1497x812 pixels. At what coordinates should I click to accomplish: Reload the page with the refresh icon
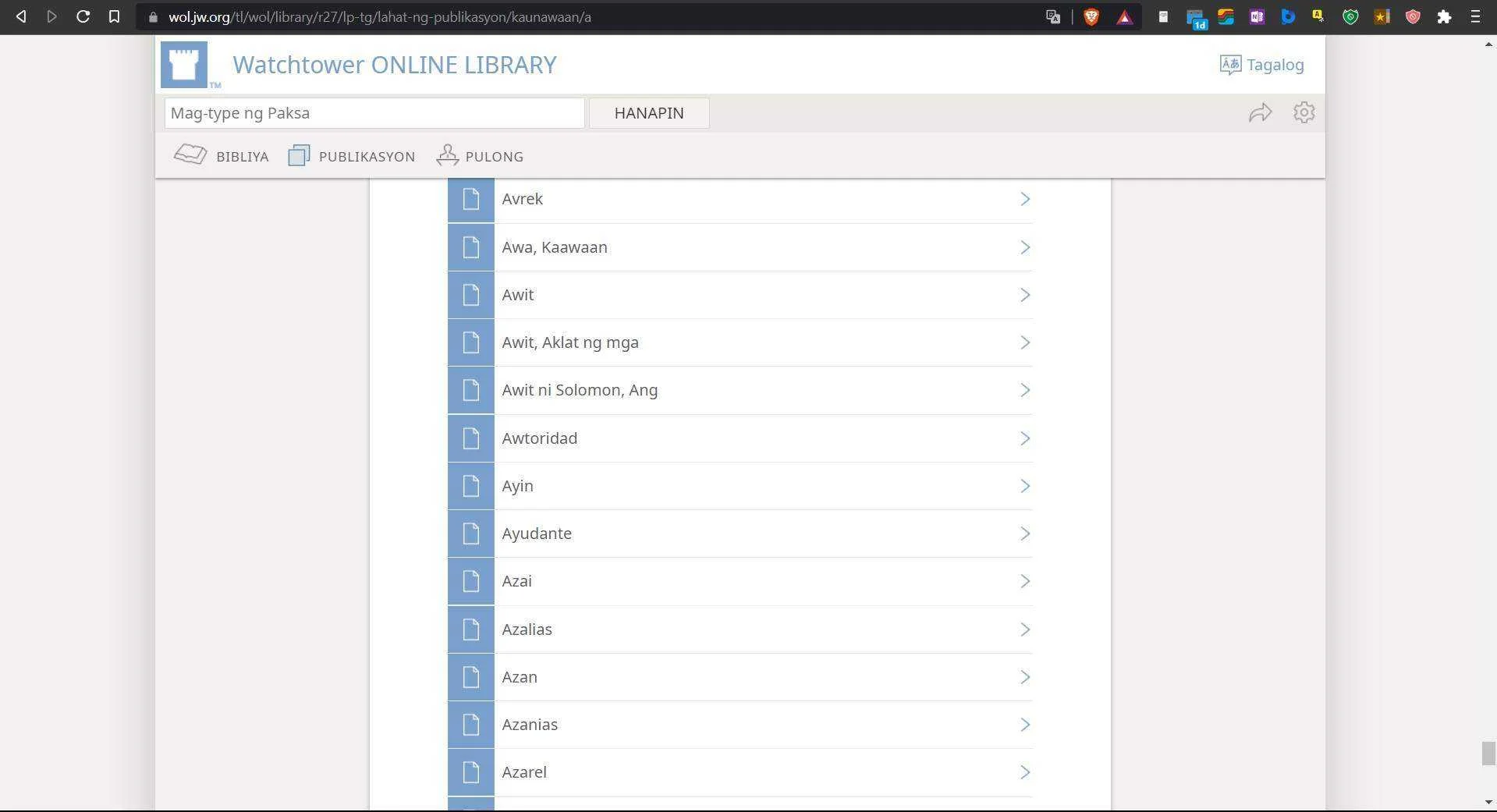click(83, 16)
